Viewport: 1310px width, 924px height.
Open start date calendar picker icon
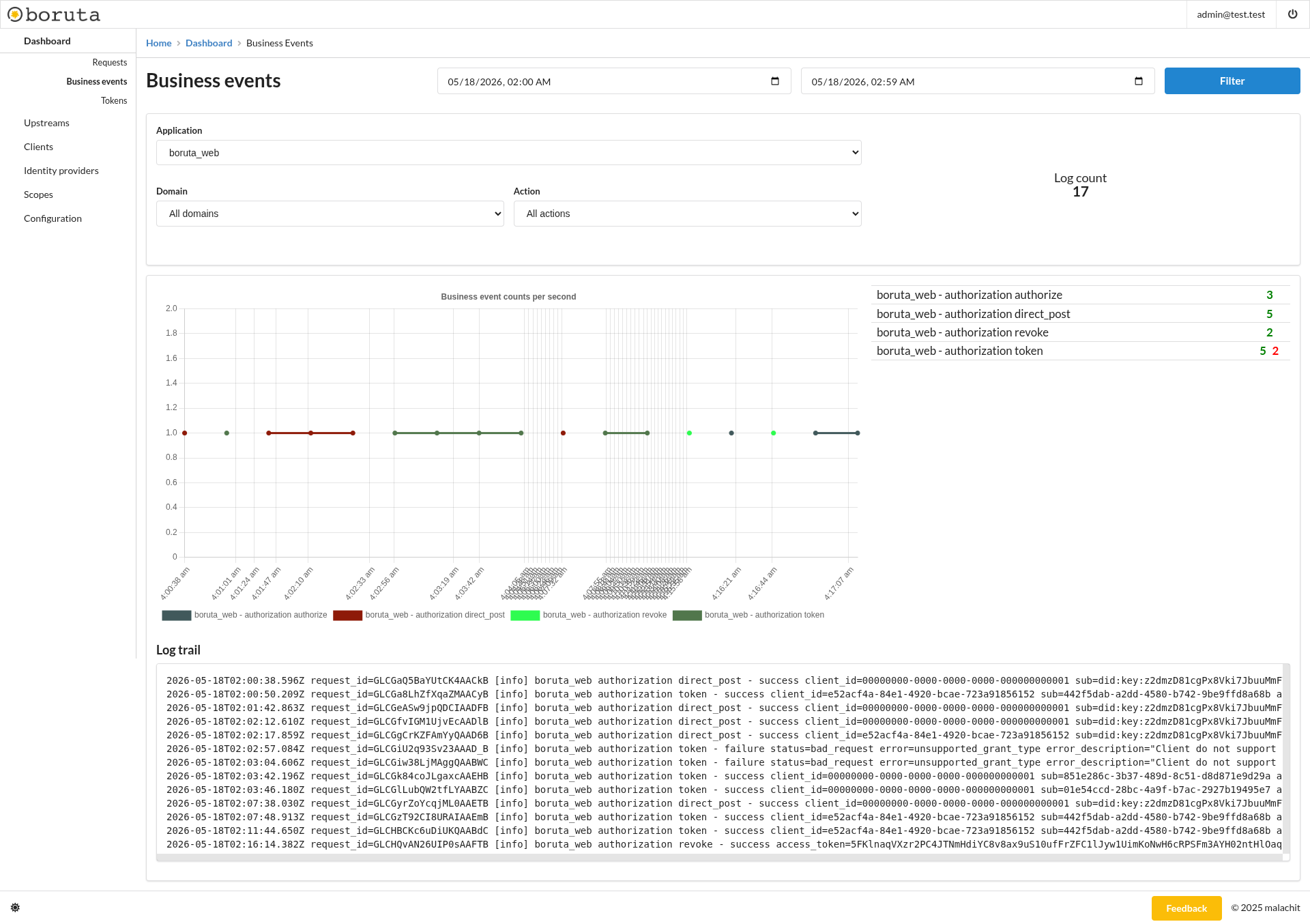[775, 81]
